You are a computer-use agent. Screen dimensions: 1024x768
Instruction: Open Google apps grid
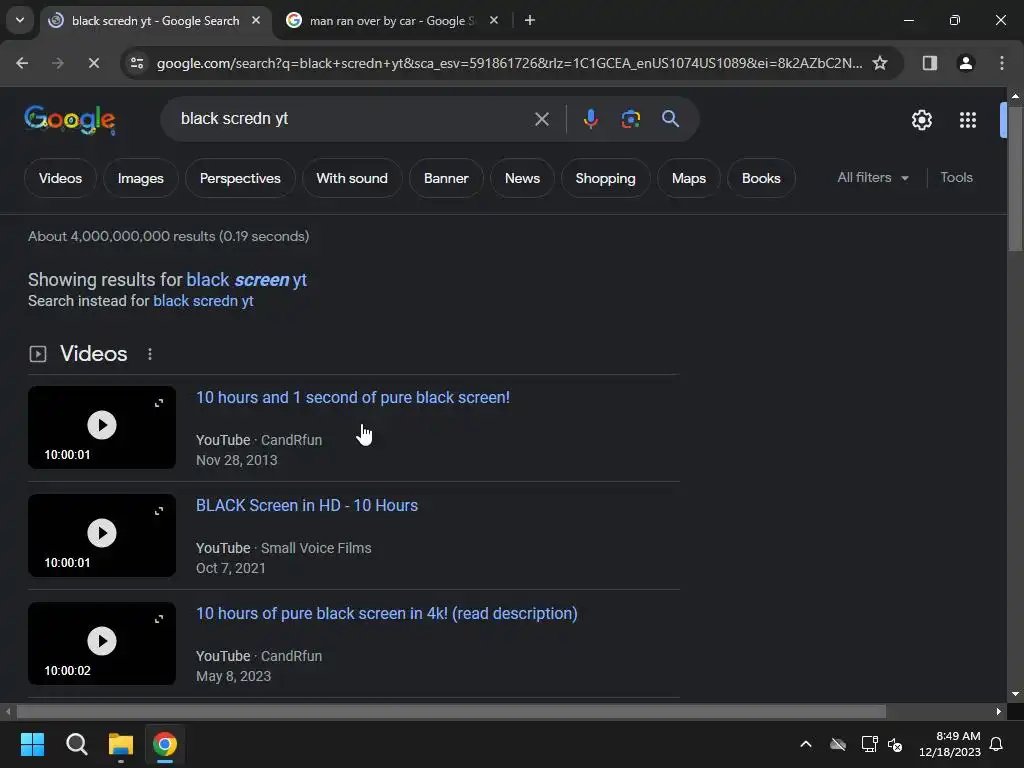[967, 120]
